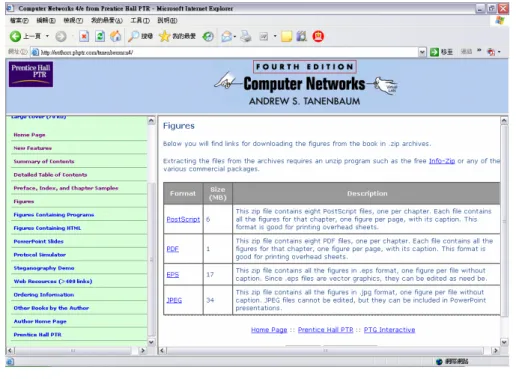Open the Edit menu
This screenshot has height=379, width=516.
coord(46,21)
